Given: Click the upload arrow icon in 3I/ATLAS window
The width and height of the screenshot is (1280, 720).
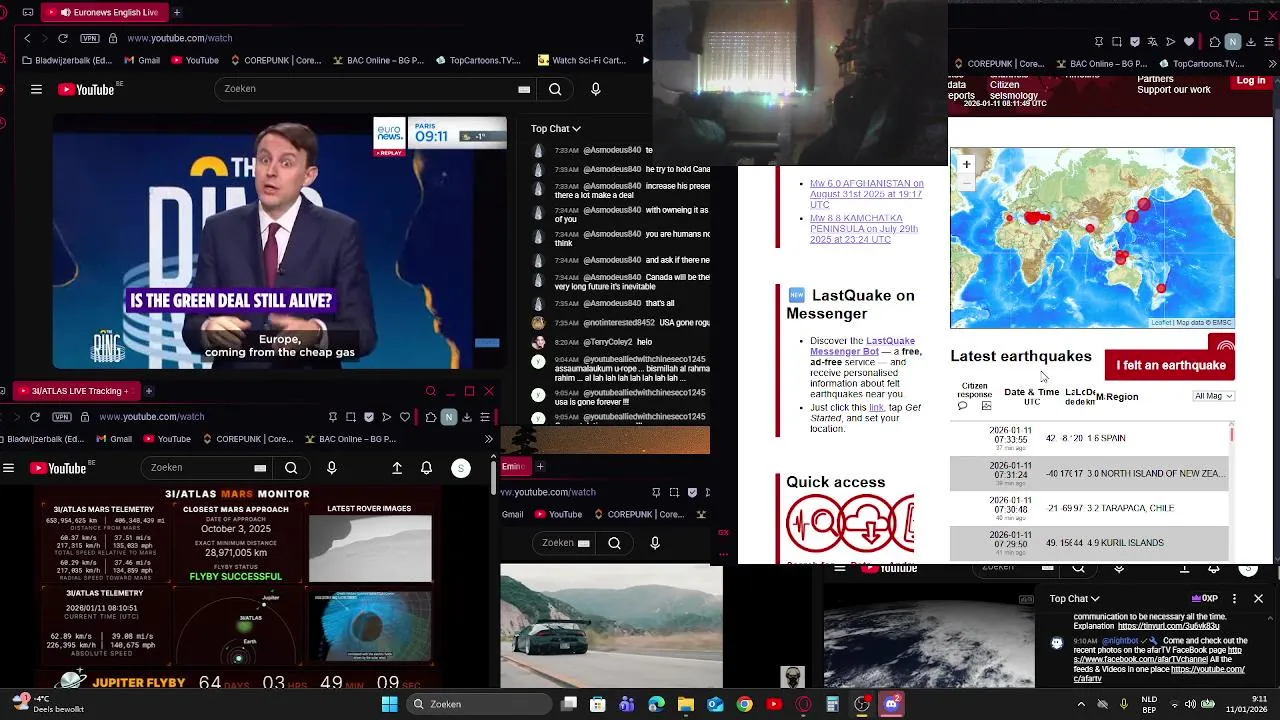Looking at the screenshot, I should pos(397,468).
